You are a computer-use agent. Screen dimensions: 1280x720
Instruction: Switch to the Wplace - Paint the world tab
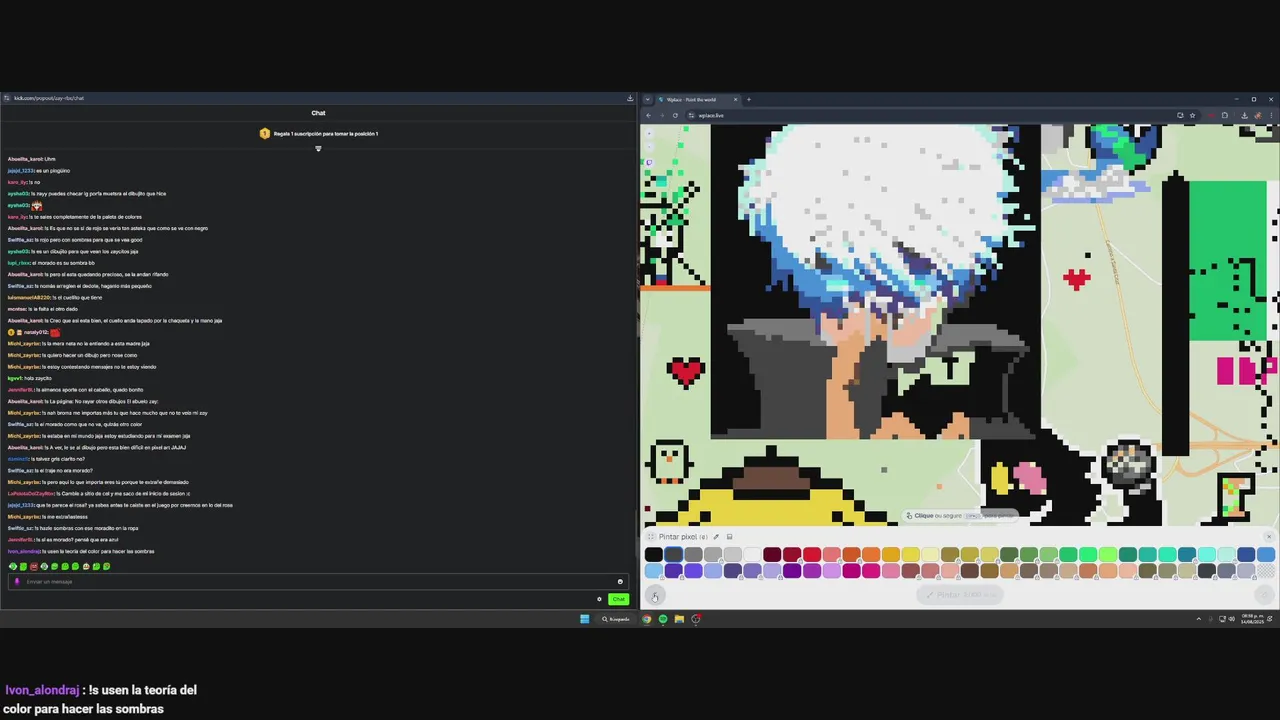[x=697, y=99]
